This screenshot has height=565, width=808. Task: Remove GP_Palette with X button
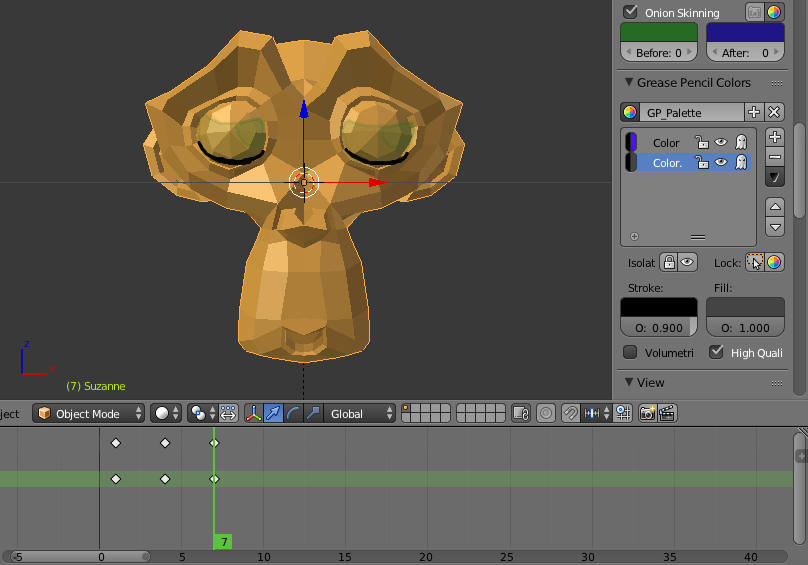pyautogui.click(x=774, y=112)
